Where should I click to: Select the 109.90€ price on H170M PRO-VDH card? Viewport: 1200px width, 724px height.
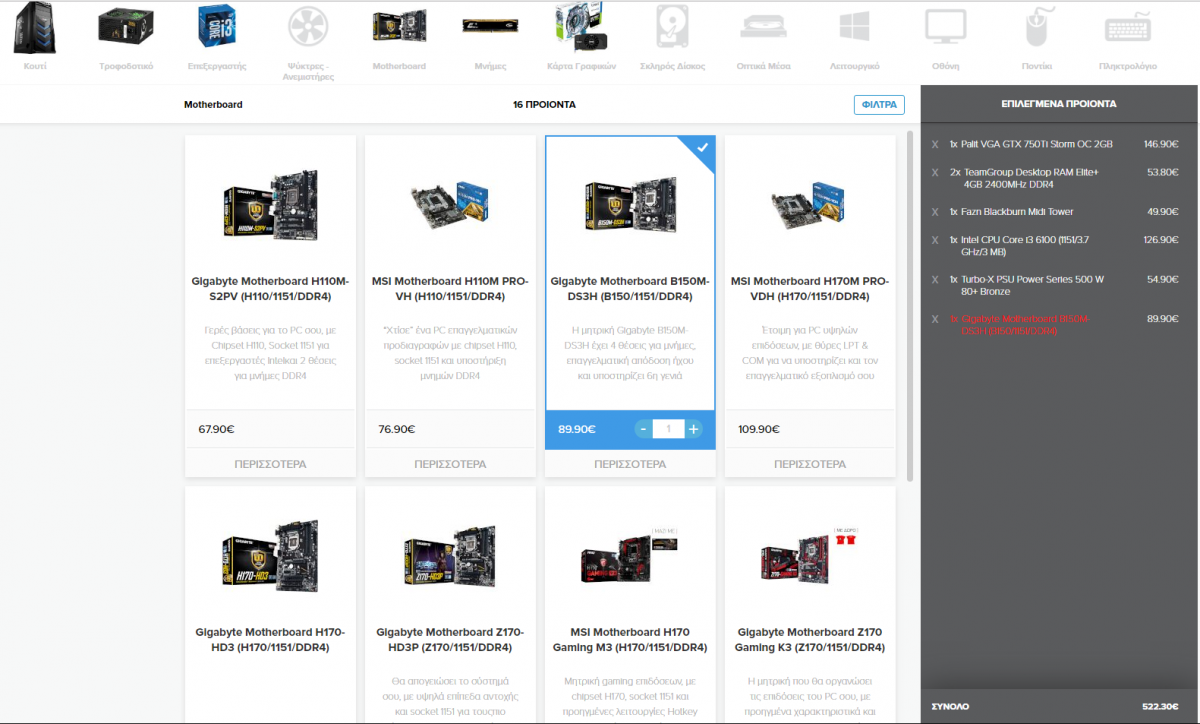[760, 429]
